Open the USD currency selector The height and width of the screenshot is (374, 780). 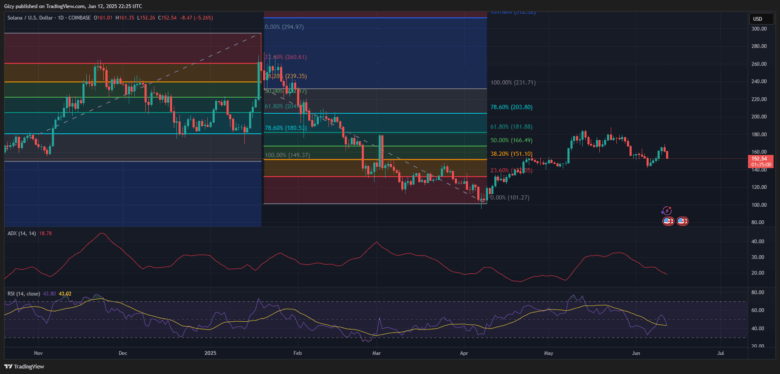point(758,19)
